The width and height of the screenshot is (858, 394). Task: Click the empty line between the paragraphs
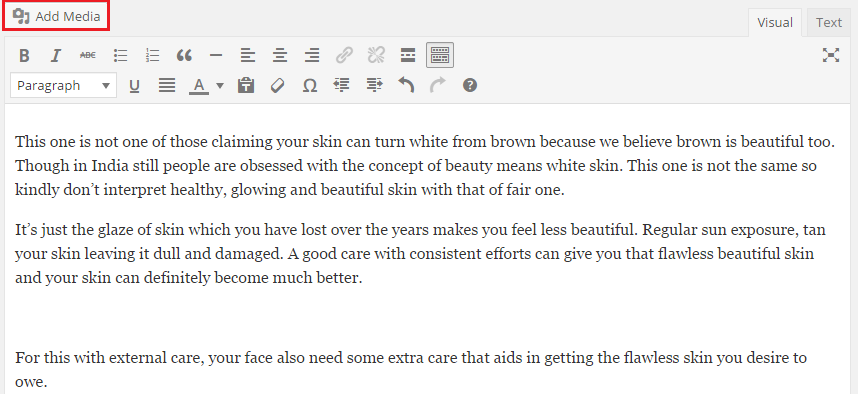[427, 317]
